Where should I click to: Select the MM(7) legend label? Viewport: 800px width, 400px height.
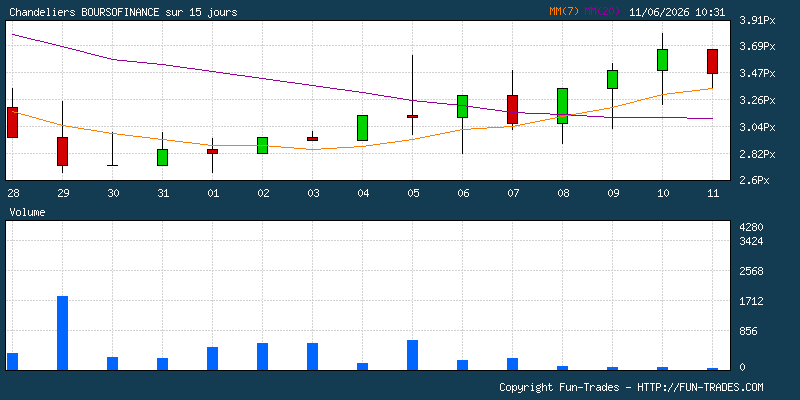tap(564, 11)
